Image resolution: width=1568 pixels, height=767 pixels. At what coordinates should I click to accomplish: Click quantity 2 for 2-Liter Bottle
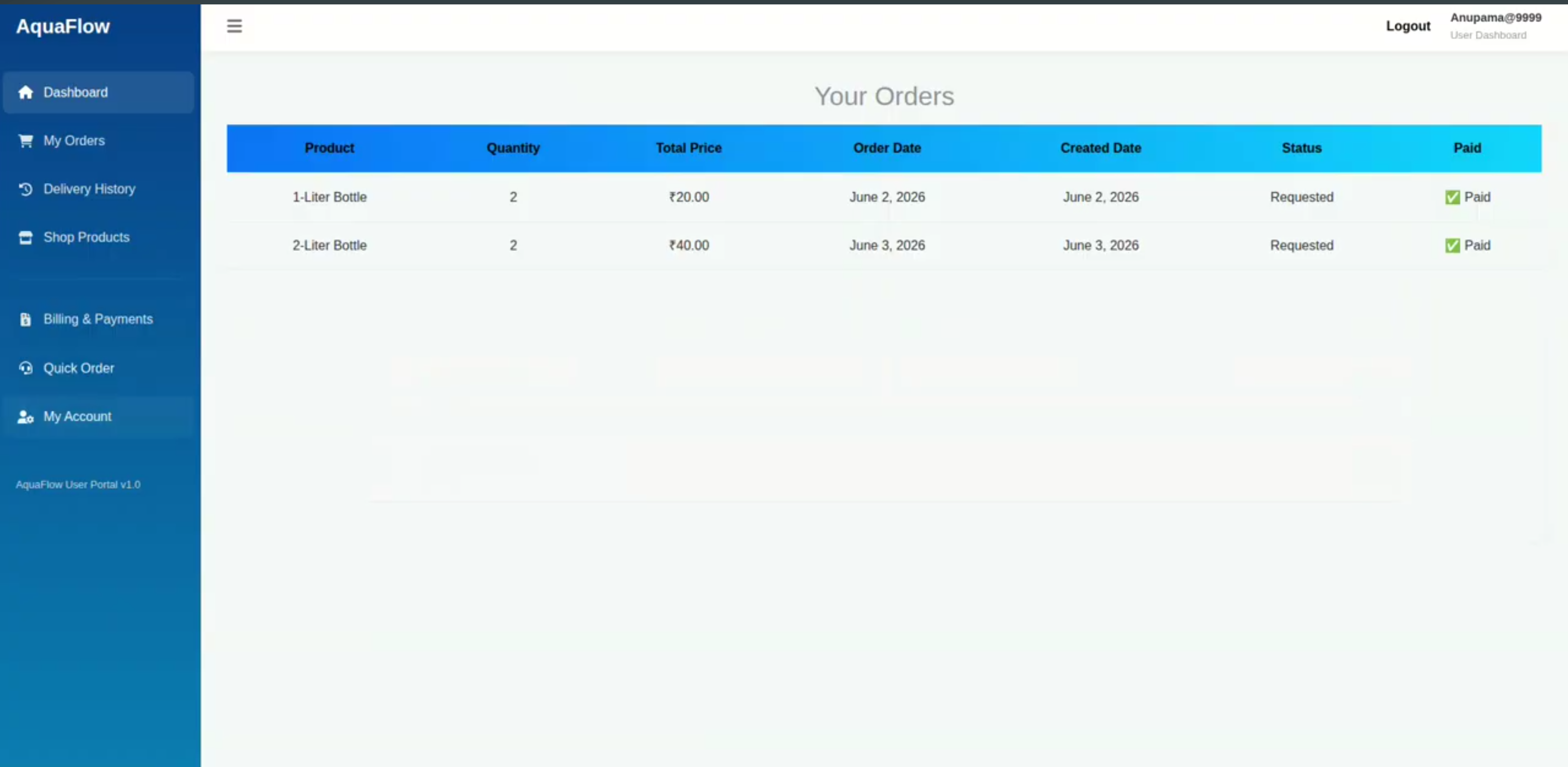tap(513, 246)
